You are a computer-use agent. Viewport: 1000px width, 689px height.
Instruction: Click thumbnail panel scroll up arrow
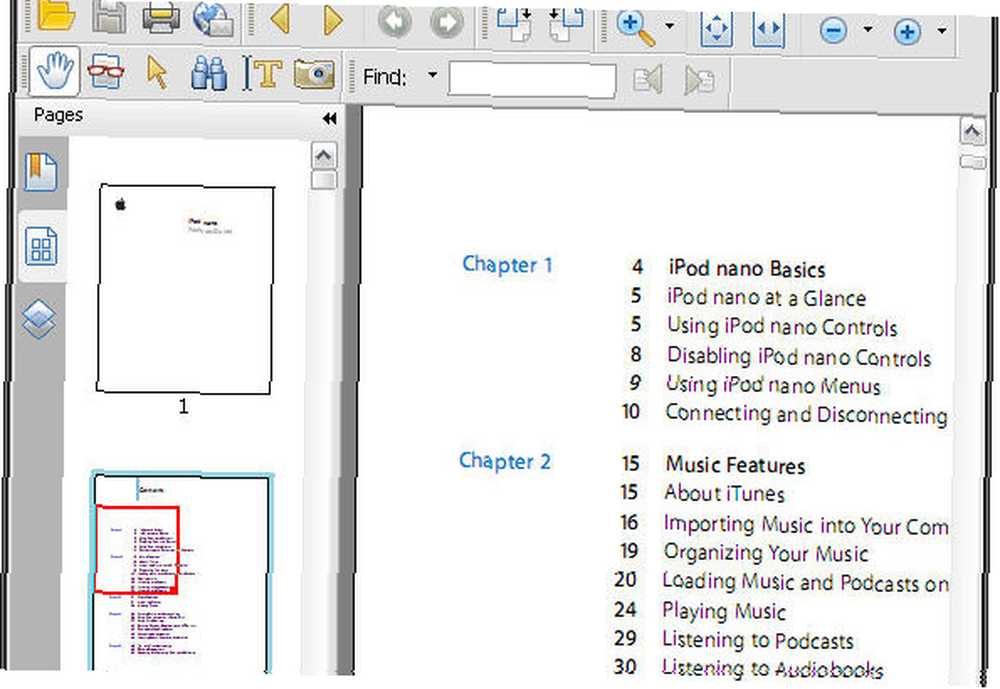(323, 156)
